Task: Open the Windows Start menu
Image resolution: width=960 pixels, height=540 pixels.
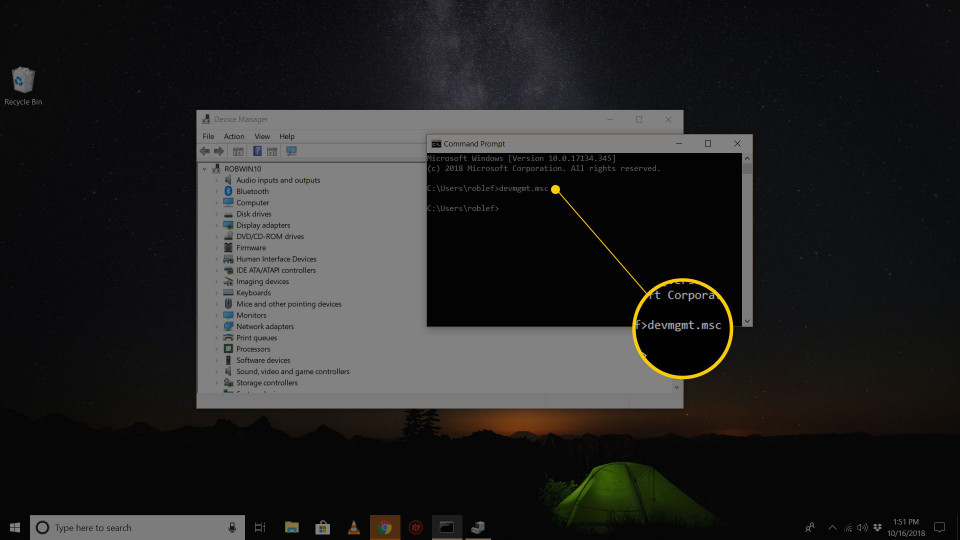Action: coord(15,528)
